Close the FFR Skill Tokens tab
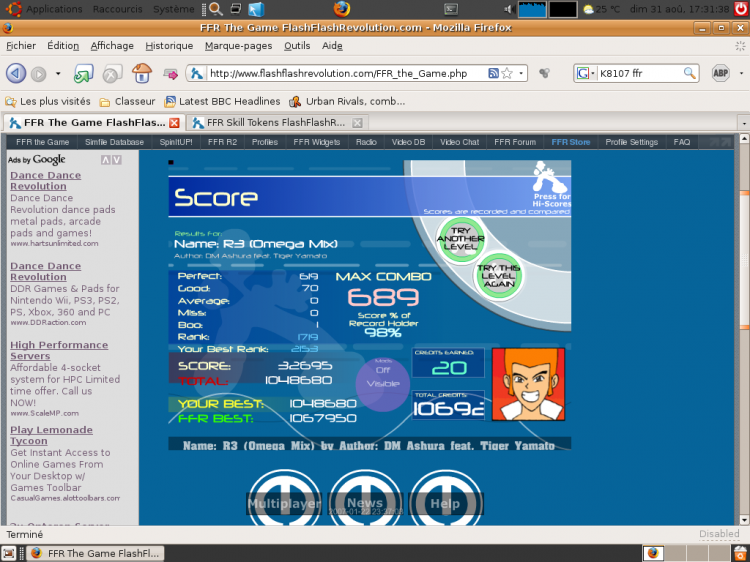This screenshot has height=562, width=750. [357, 123]
